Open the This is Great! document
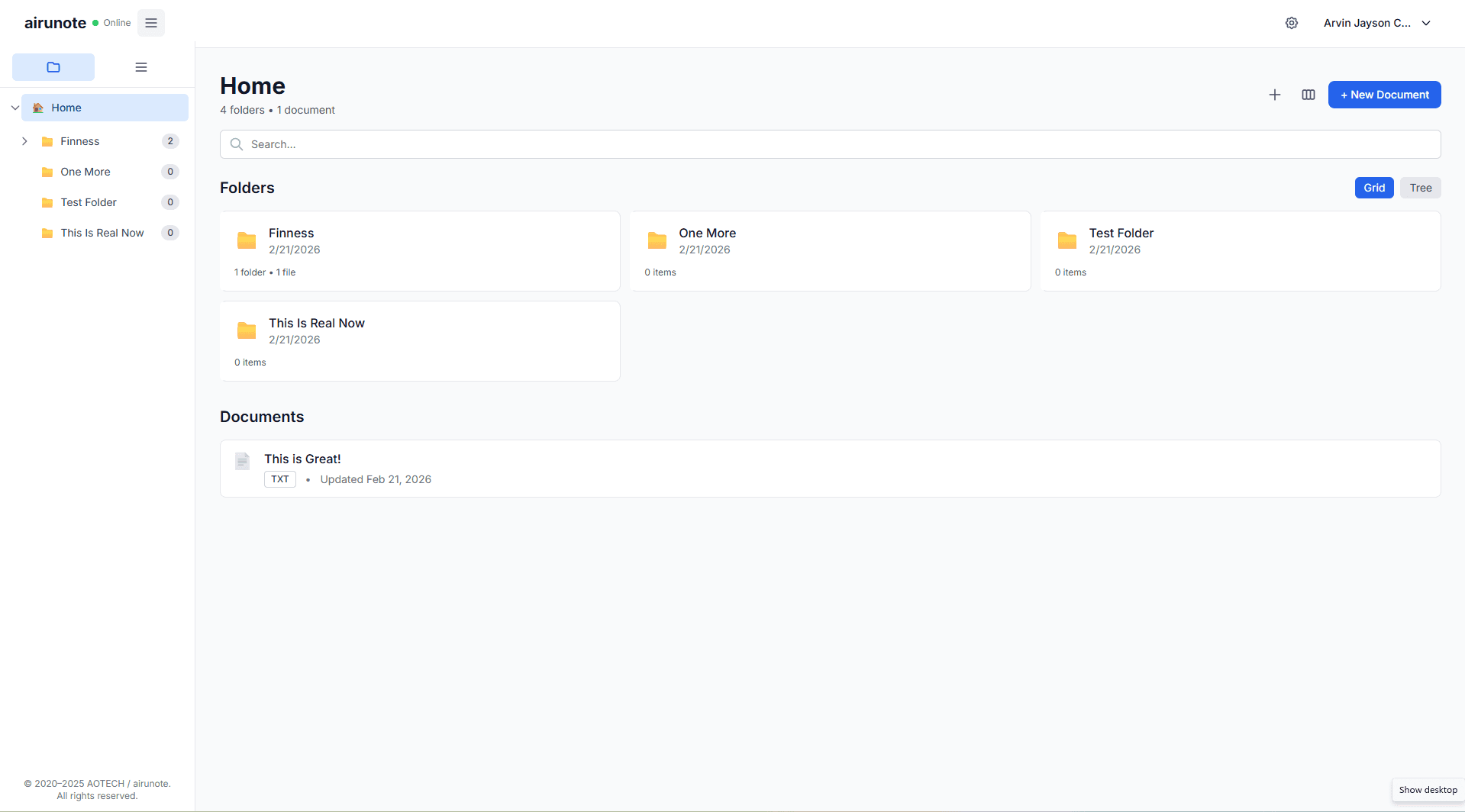The image size is (1465, 812). click(302, 459)
